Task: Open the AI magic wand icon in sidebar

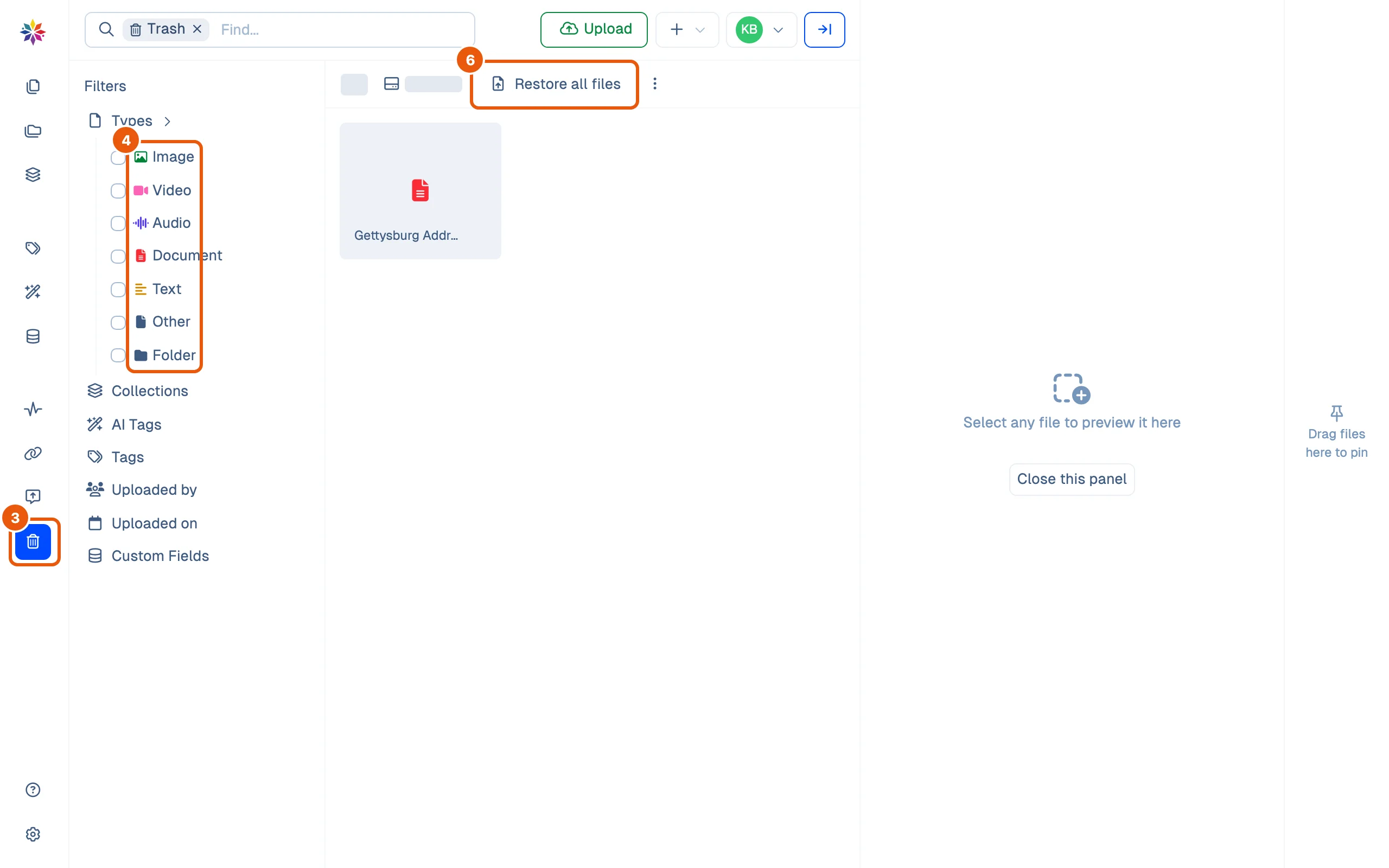Action: coord(33,292)
